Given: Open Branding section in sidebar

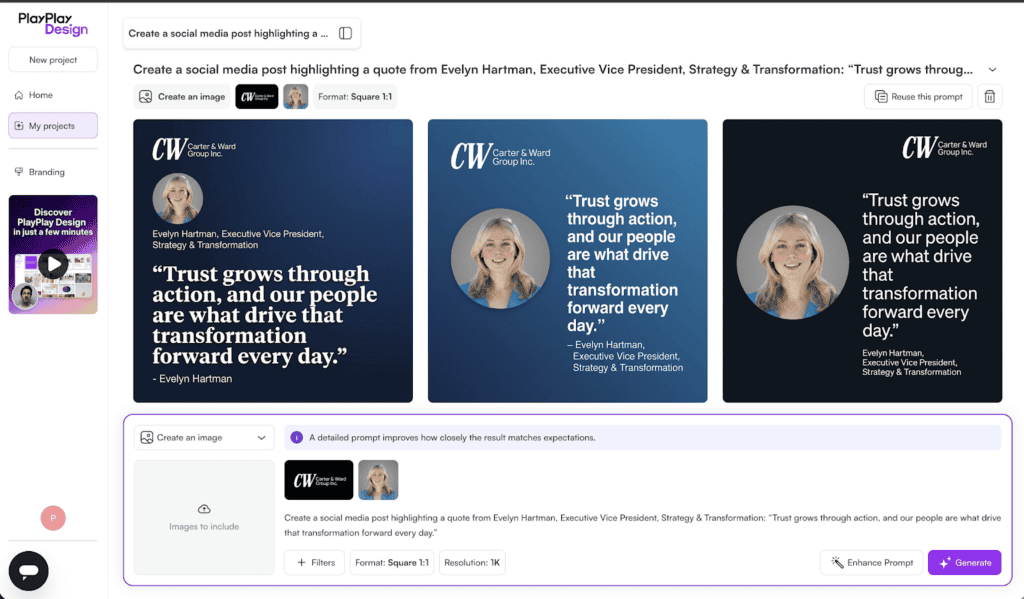Looking at the screenshot, I should [x=46, y=172].
